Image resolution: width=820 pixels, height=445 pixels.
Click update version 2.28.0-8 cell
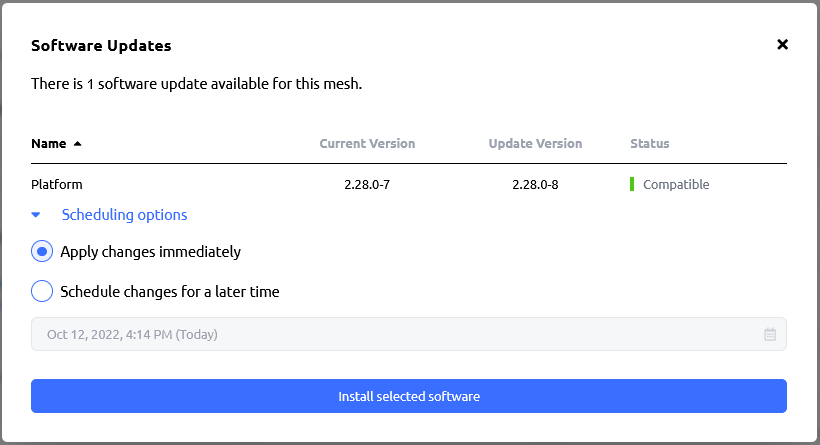[x=535, y=185]
